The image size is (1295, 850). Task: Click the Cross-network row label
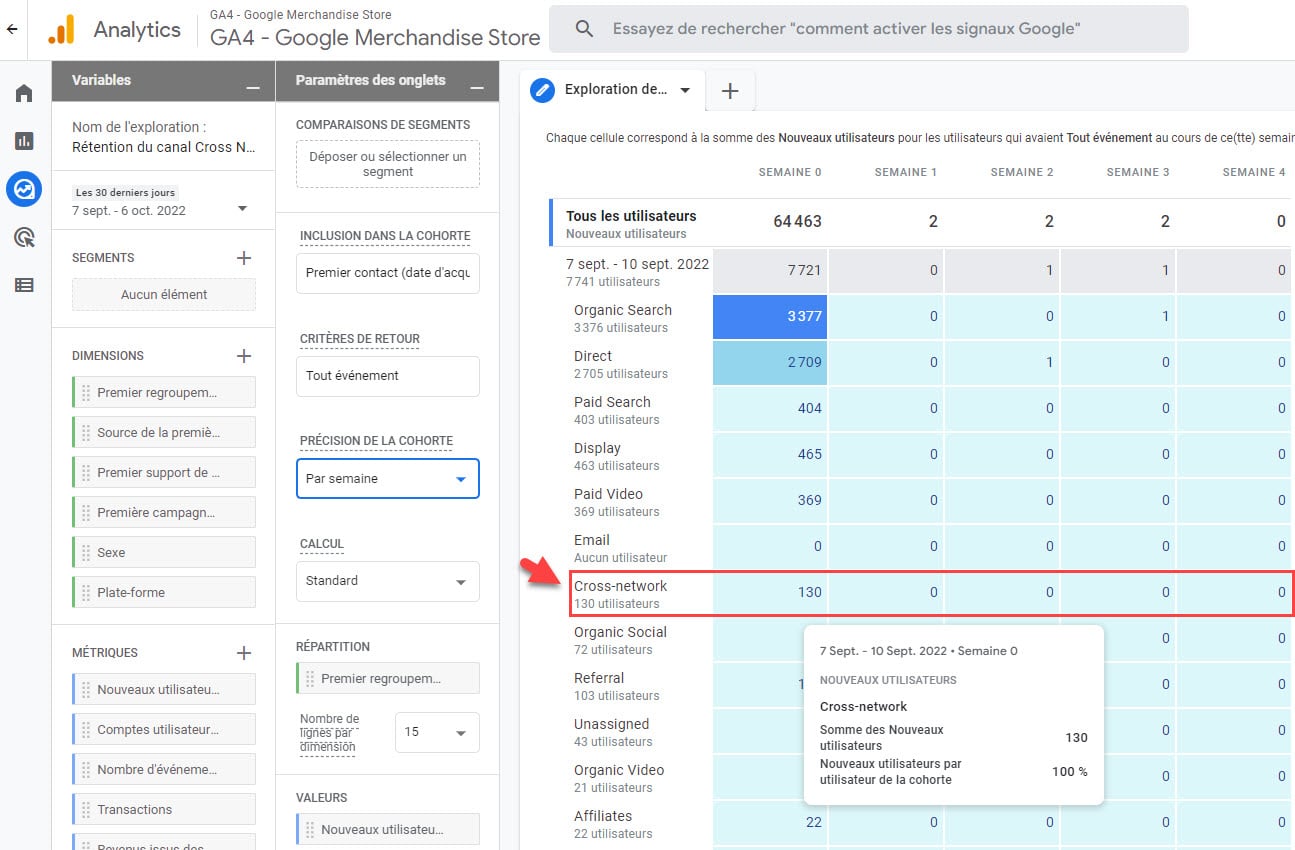[620, 586]
